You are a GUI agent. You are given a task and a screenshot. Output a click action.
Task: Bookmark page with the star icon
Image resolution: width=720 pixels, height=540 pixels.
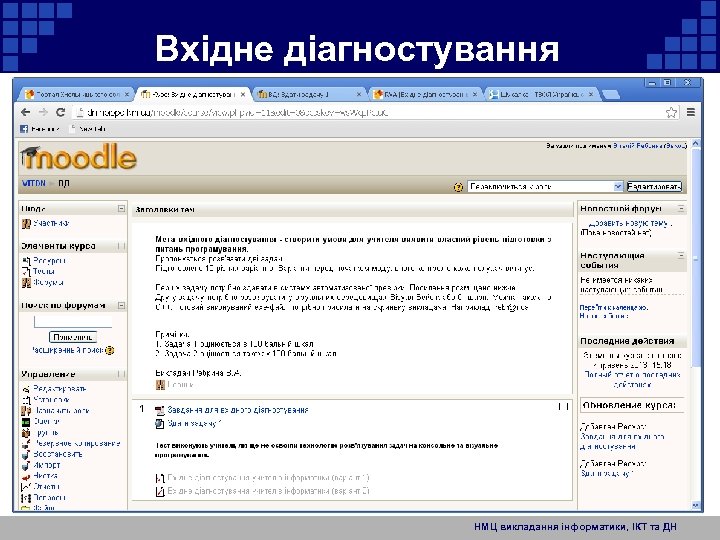click(x=671, y=112)
